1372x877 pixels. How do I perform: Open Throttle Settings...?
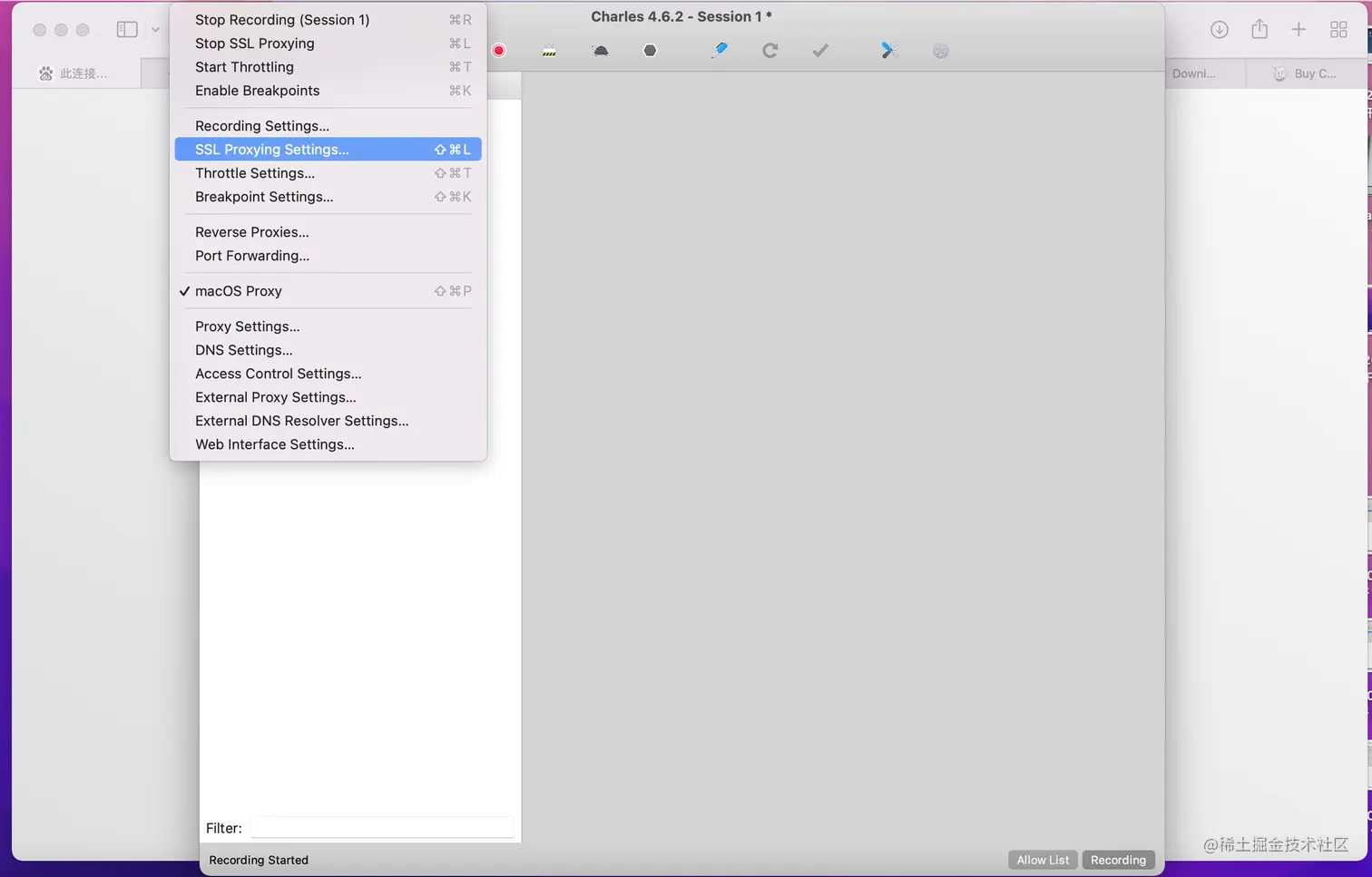click(x=328, y=172)
